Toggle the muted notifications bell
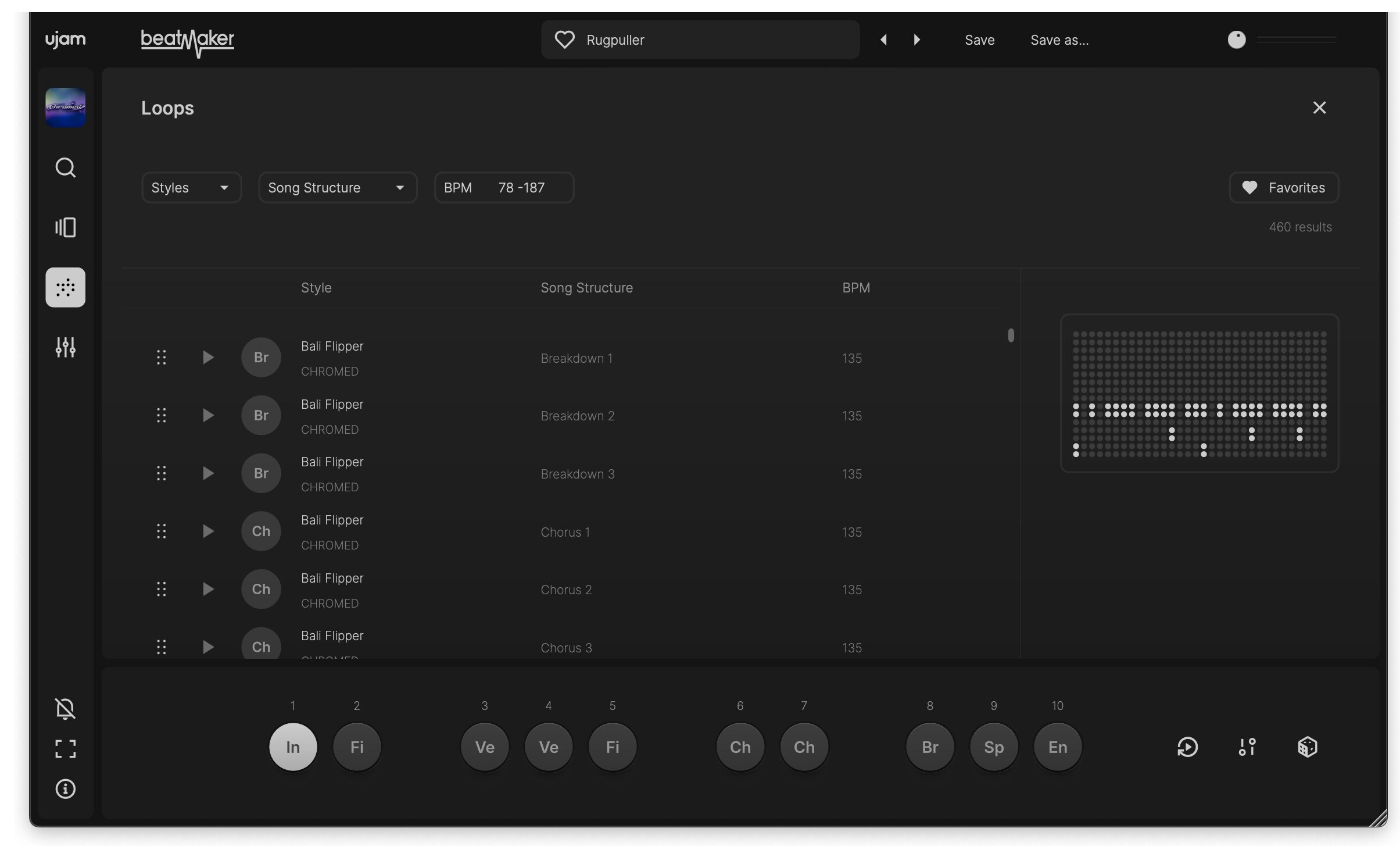 pyautogui.click(x=65, y=709)
